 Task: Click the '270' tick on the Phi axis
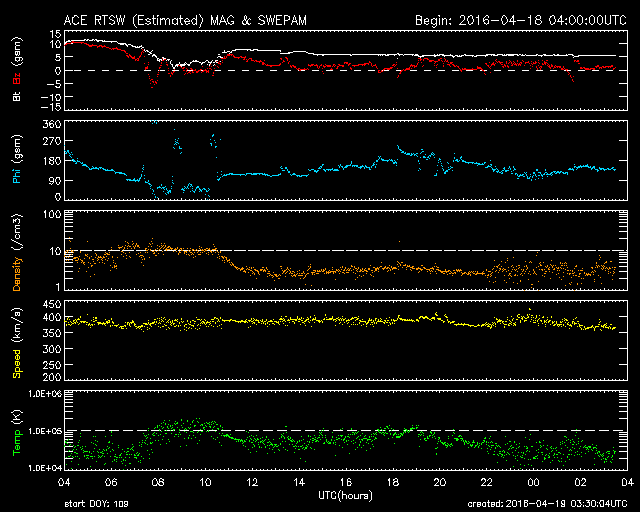pyautogui.click(x=52, y=141)
